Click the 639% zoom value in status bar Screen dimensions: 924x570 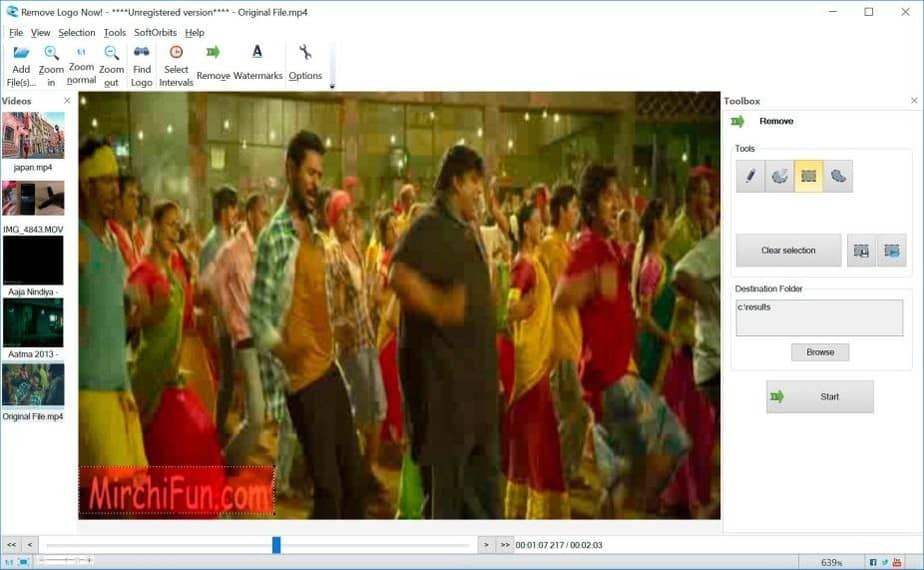(831, 562)
